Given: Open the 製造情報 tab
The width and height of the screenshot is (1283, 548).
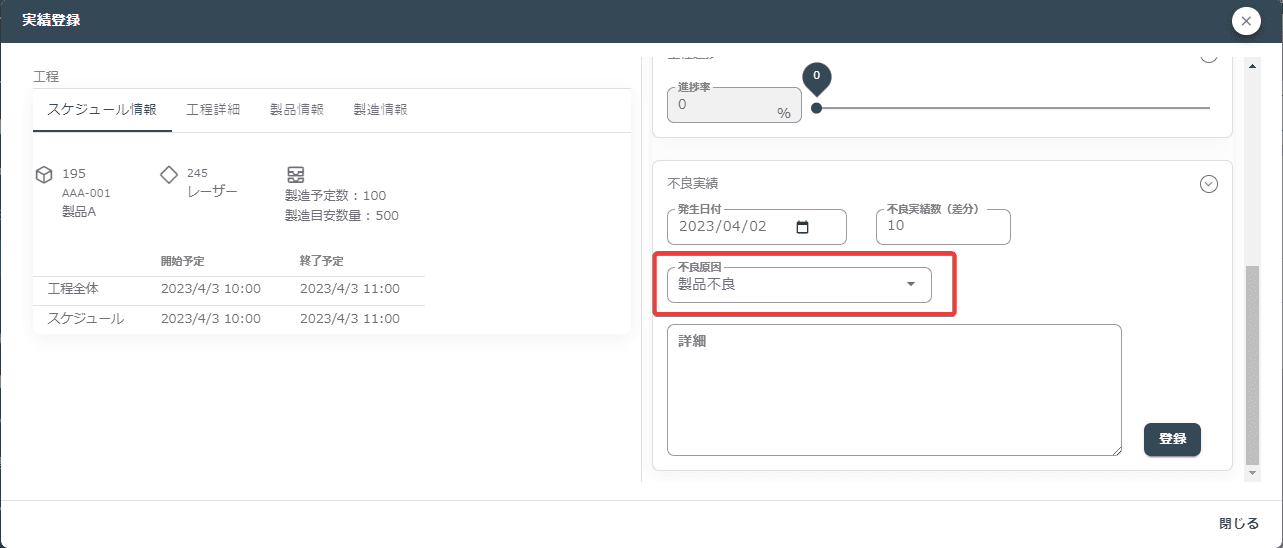Looking at the screenshot, I should coord(381,110).
